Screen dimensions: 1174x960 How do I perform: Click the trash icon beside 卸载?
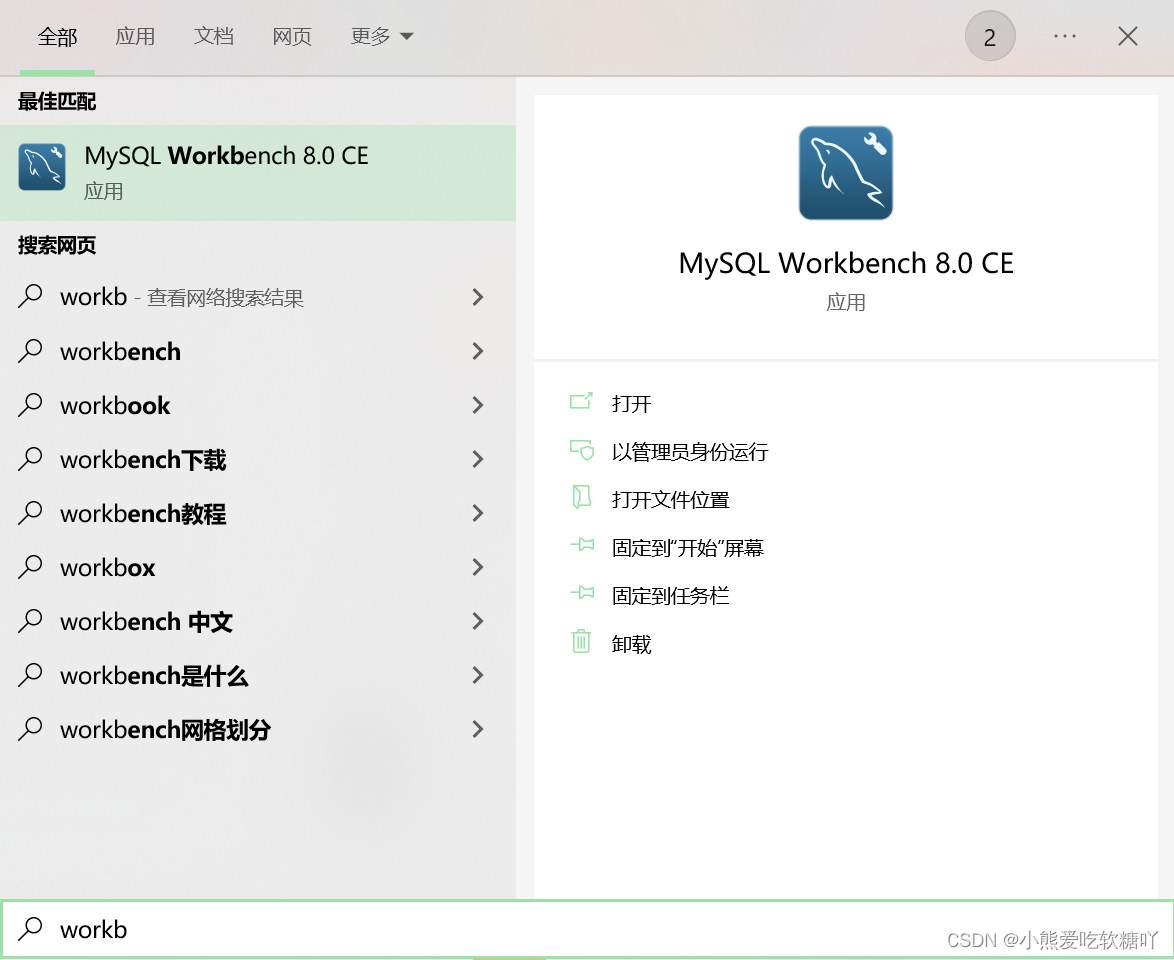tap(581, 642)
